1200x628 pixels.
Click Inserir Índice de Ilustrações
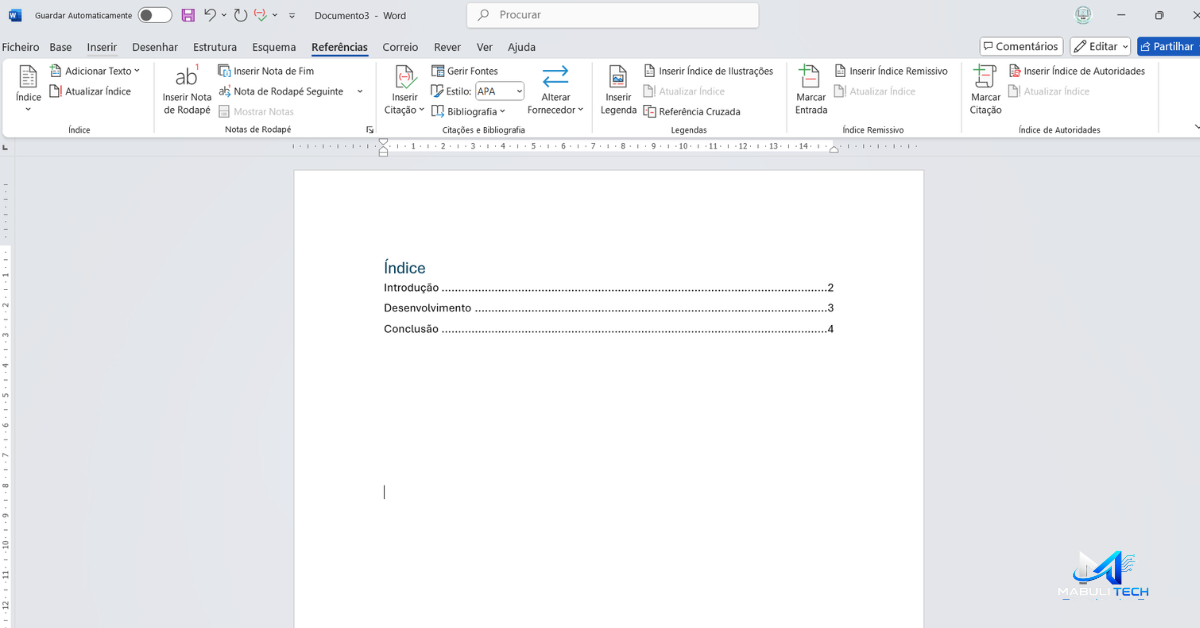(708, 71)
